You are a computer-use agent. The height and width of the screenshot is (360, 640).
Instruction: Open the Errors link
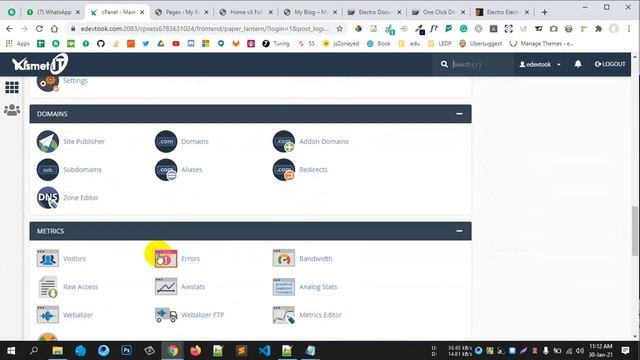191,258
